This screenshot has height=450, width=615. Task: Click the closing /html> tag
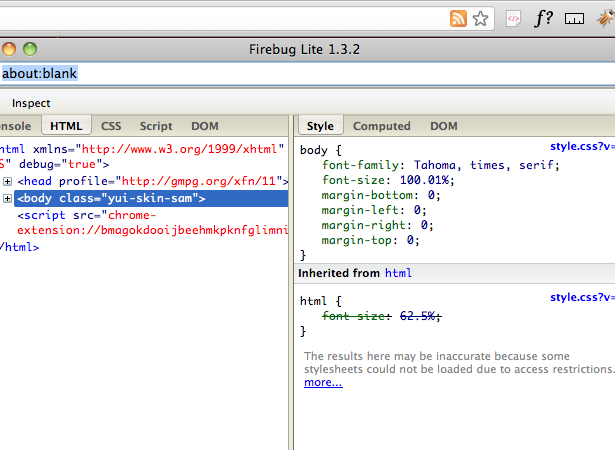pyautogui.click(x=20, y=247)
